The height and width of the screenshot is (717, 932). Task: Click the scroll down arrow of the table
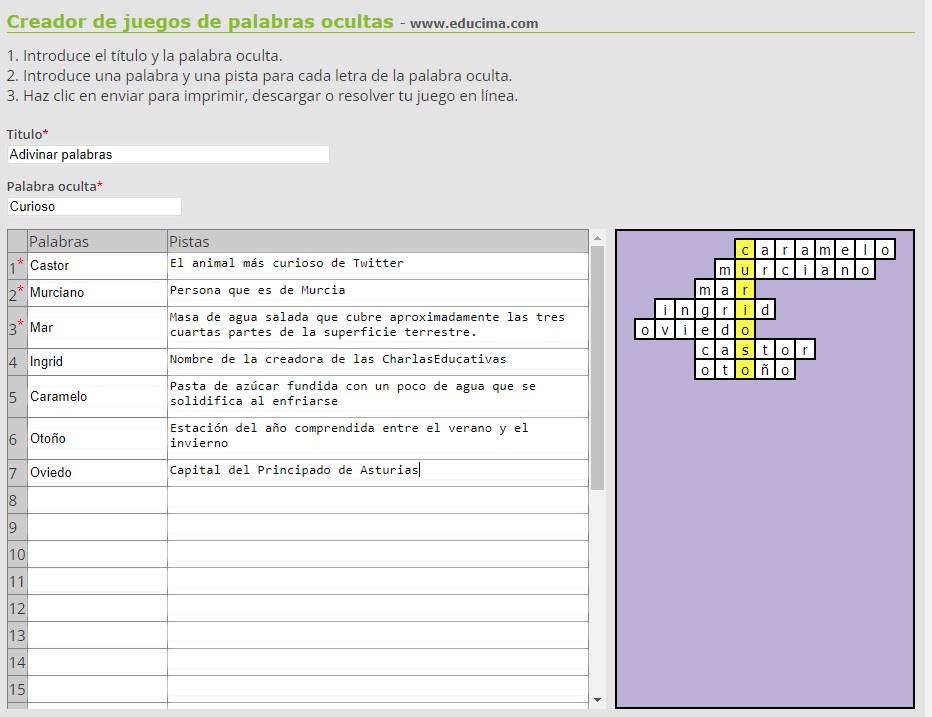pos(597,700)
